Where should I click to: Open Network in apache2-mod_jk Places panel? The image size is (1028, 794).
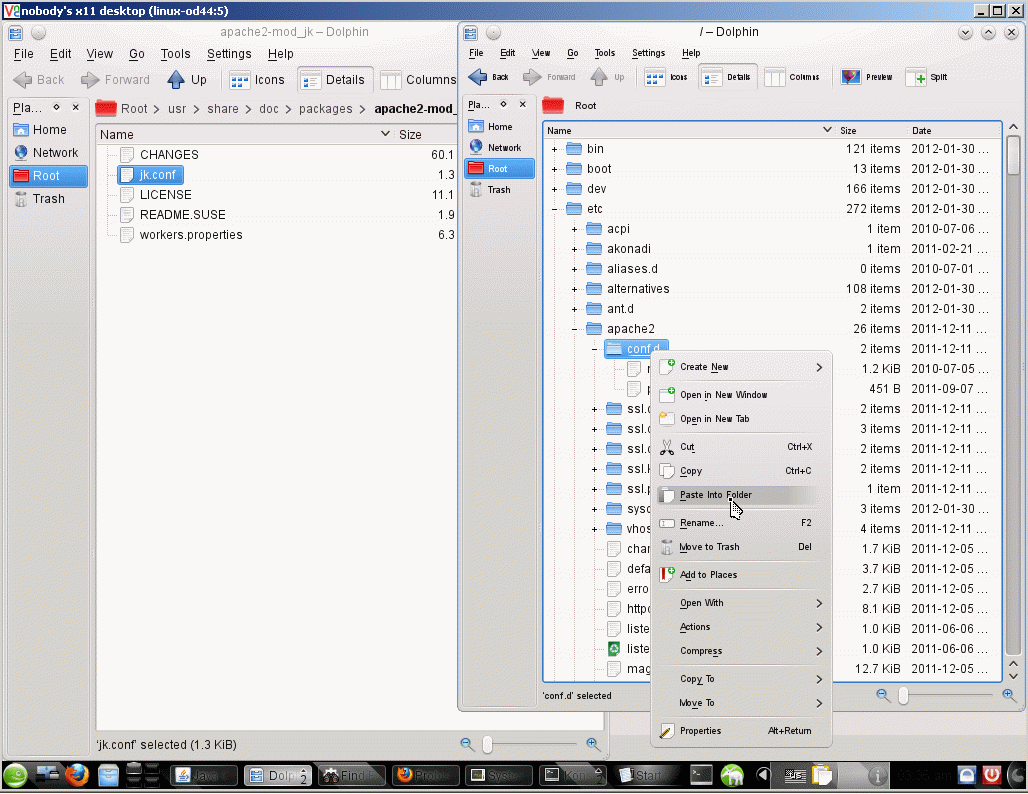pos(48,153)
